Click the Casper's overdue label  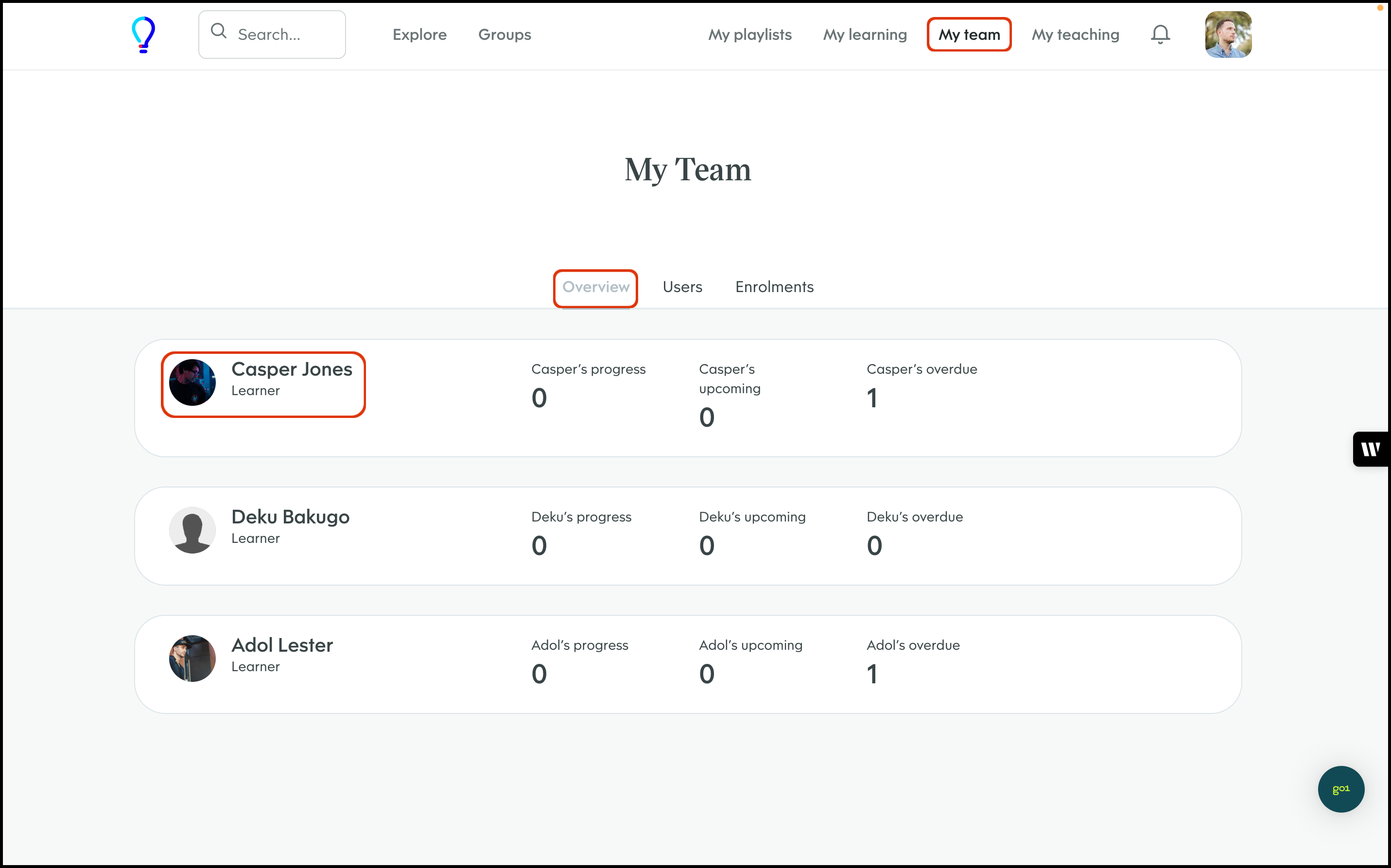click(922, 369)
